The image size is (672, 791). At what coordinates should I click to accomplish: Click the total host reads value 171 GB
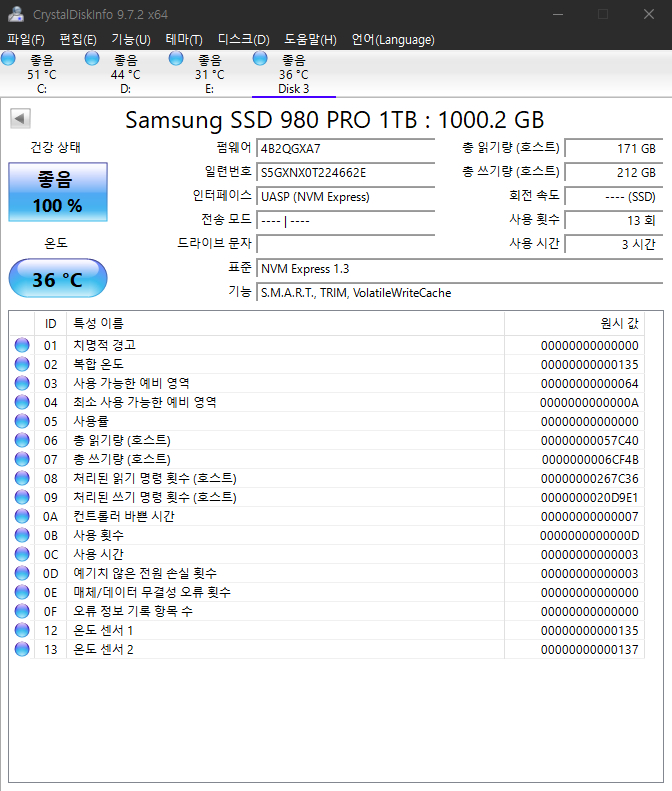click(x=613, y=148)
